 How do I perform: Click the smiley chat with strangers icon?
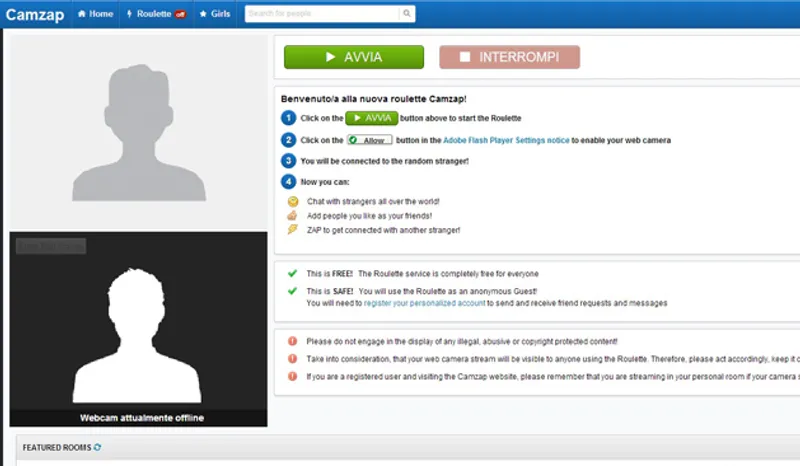[293, 202]
